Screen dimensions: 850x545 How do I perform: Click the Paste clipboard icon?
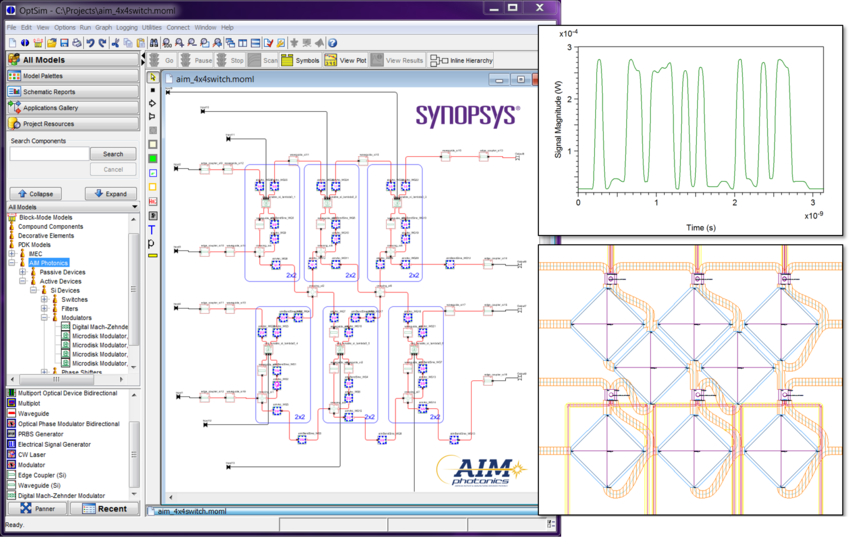point(141,43)
